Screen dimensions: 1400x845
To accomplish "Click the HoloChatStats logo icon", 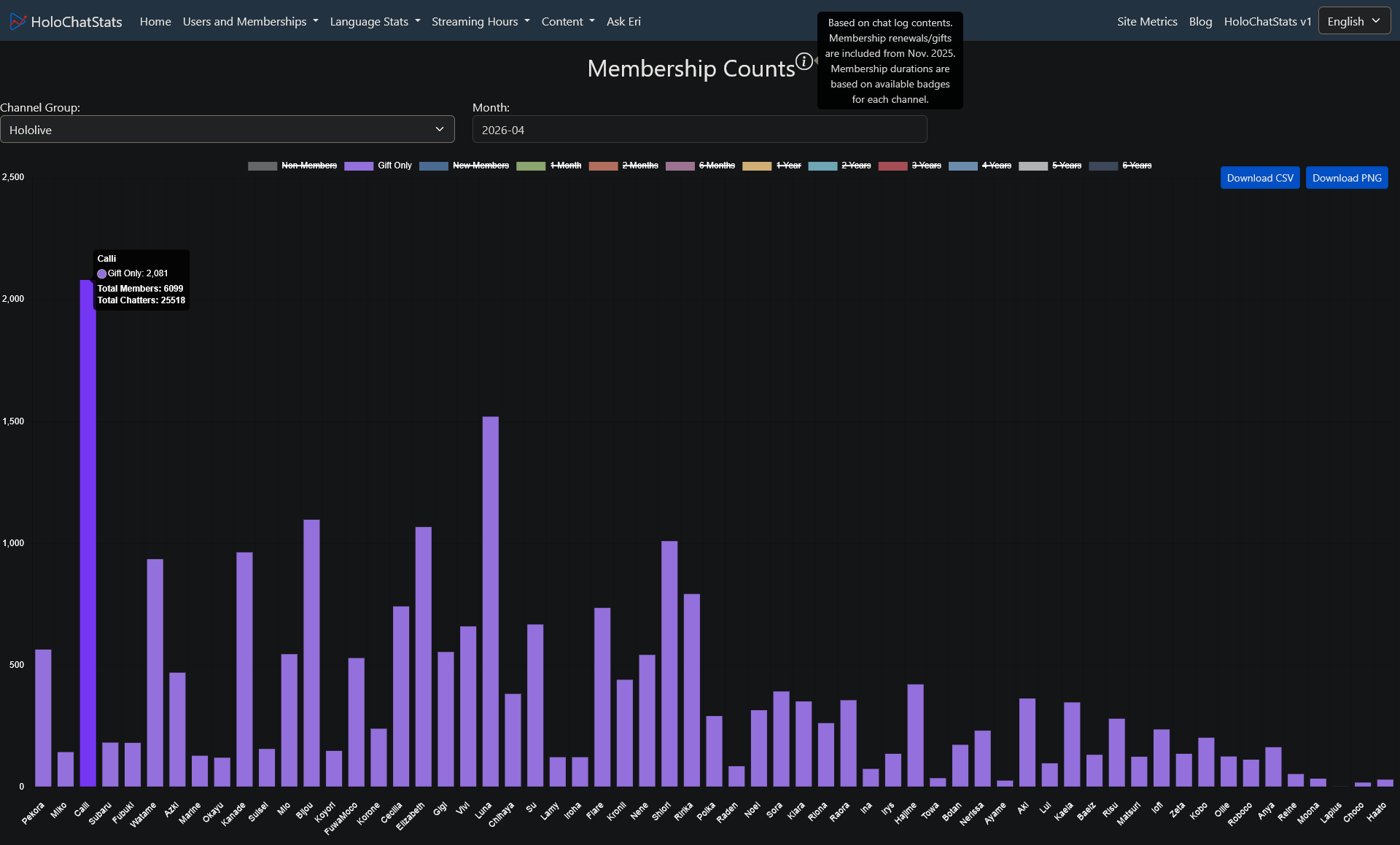I will (17, 22).
